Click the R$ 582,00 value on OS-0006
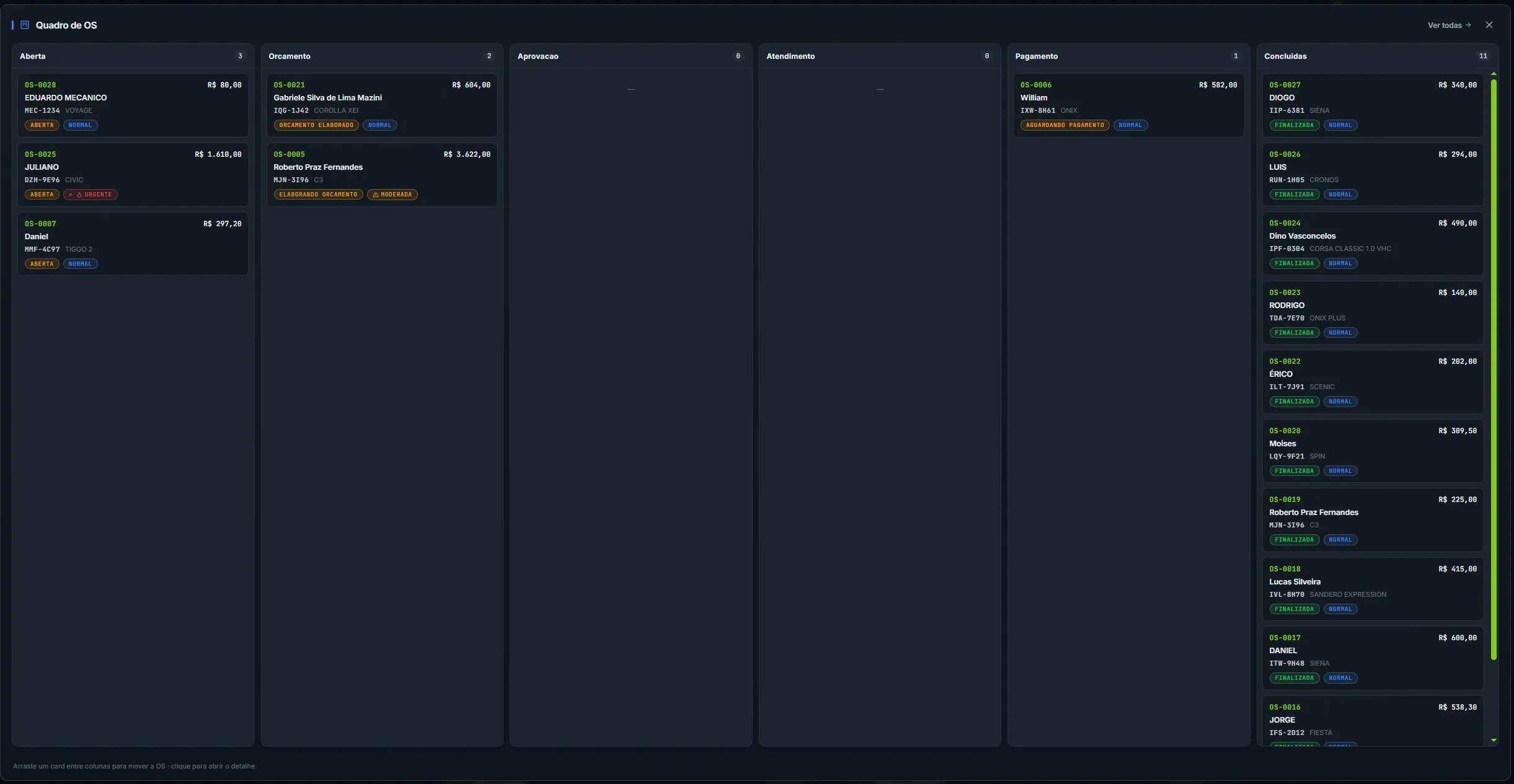This screenshot has height=784, width=1514. [1218, 85]
